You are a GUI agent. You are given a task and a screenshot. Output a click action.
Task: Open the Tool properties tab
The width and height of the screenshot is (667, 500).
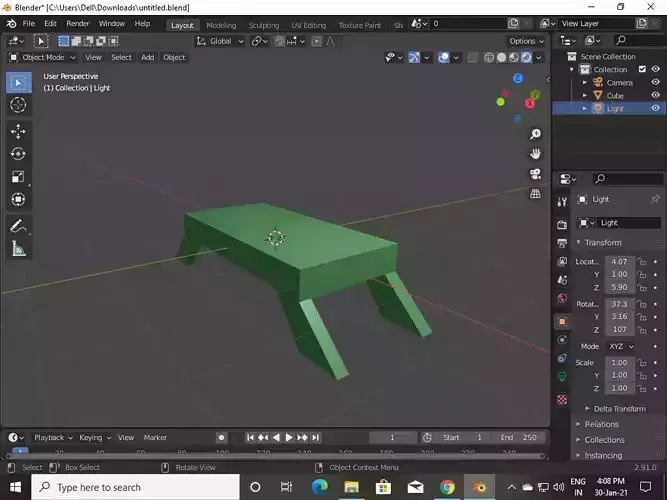[x=562, y=202]
